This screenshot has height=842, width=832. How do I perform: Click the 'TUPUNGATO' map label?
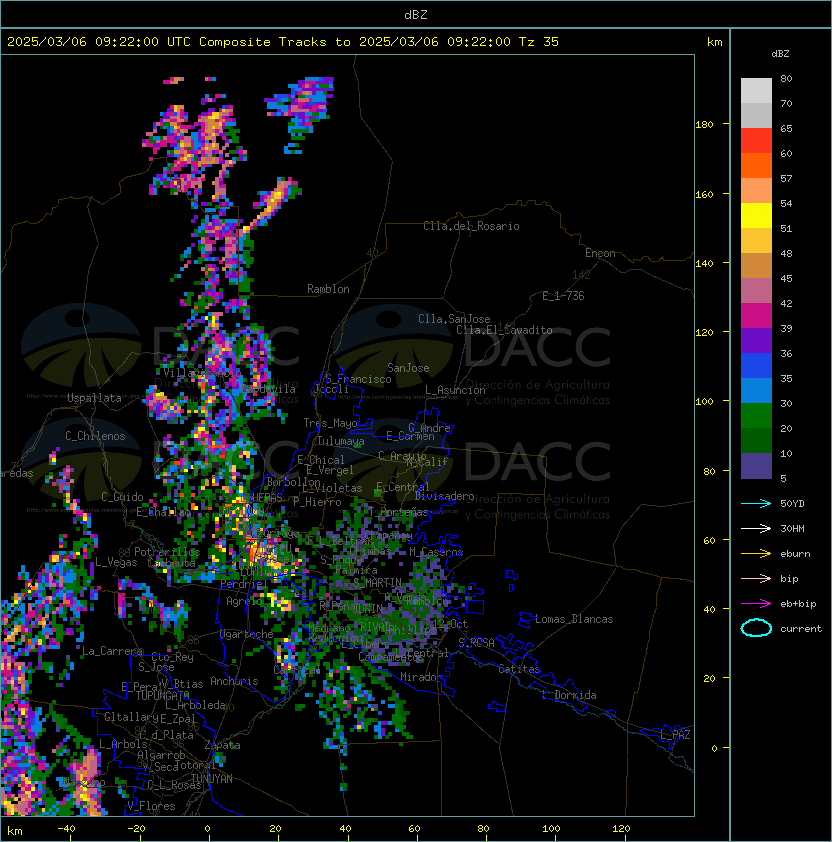(x=163, y=695)
